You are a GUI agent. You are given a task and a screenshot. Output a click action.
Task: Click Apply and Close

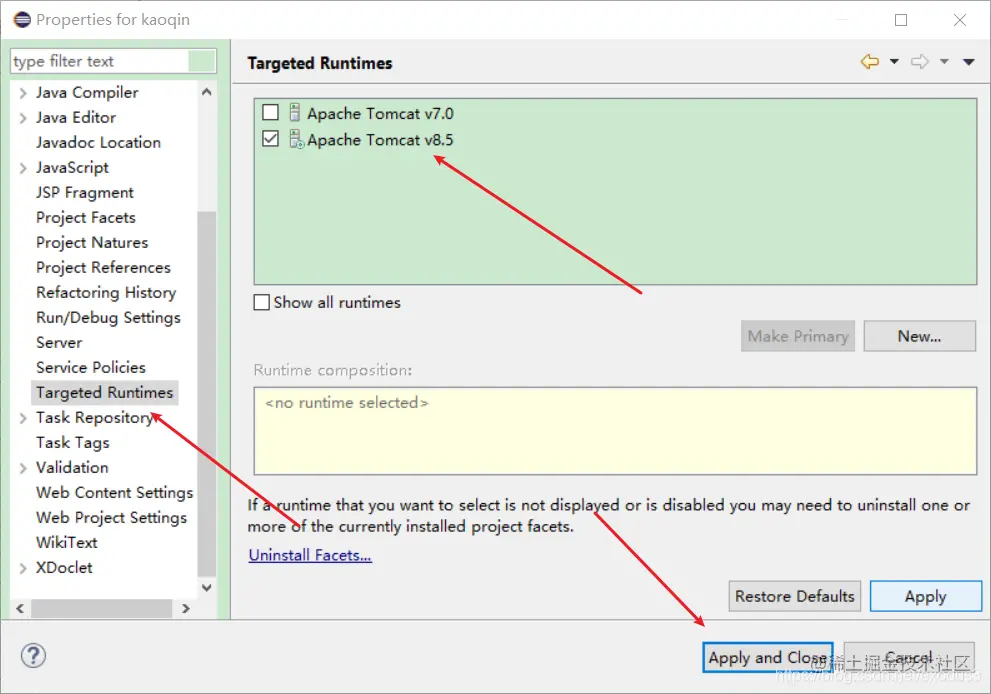coord(767,657)
